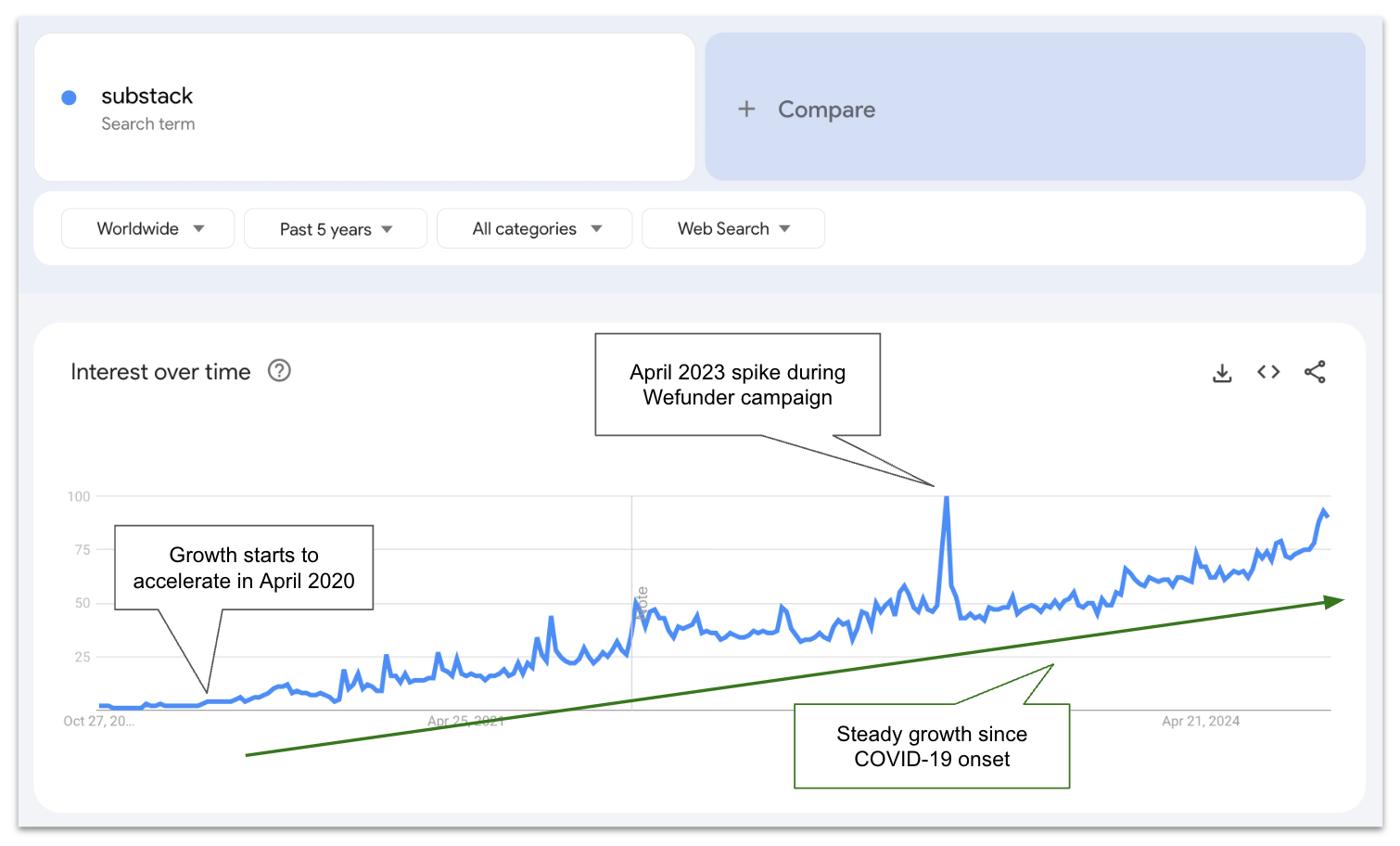Click the COVID-19 steady growth callout

[x=931, y=746]
